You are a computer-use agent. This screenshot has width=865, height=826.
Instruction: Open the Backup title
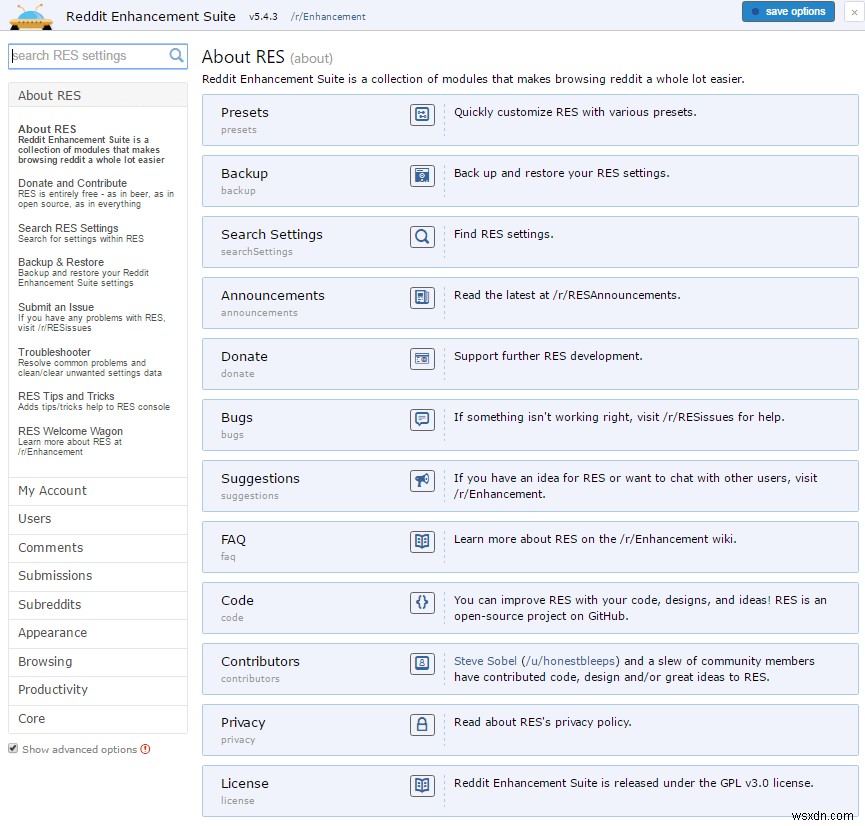244,173
